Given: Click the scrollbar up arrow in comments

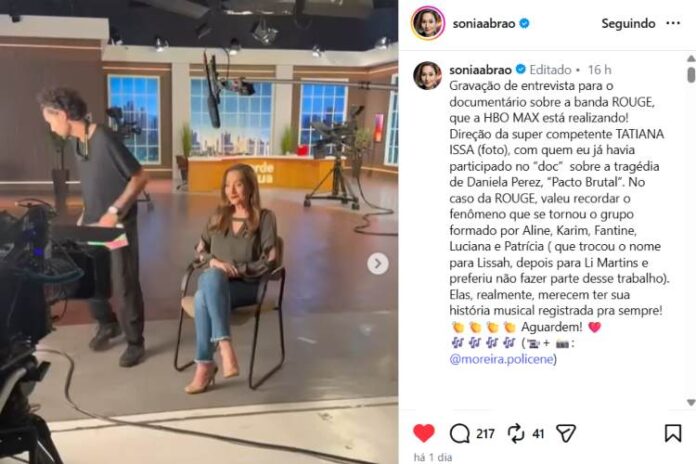Looking at the screenshot, I should point(691,58).
